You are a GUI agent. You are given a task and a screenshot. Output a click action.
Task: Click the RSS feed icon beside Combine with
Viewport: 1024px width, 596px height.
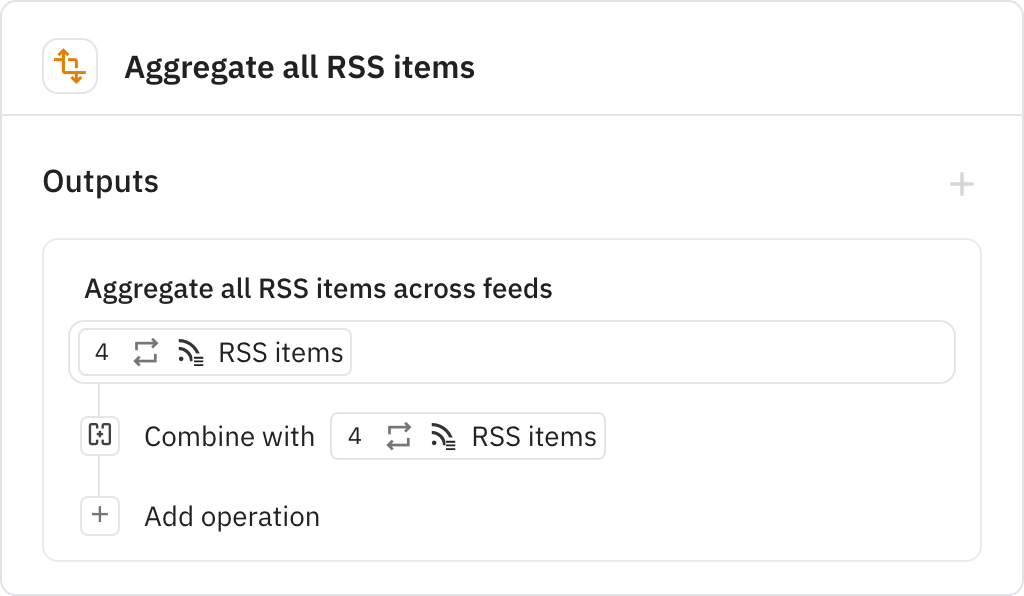[x=442, y=436]
